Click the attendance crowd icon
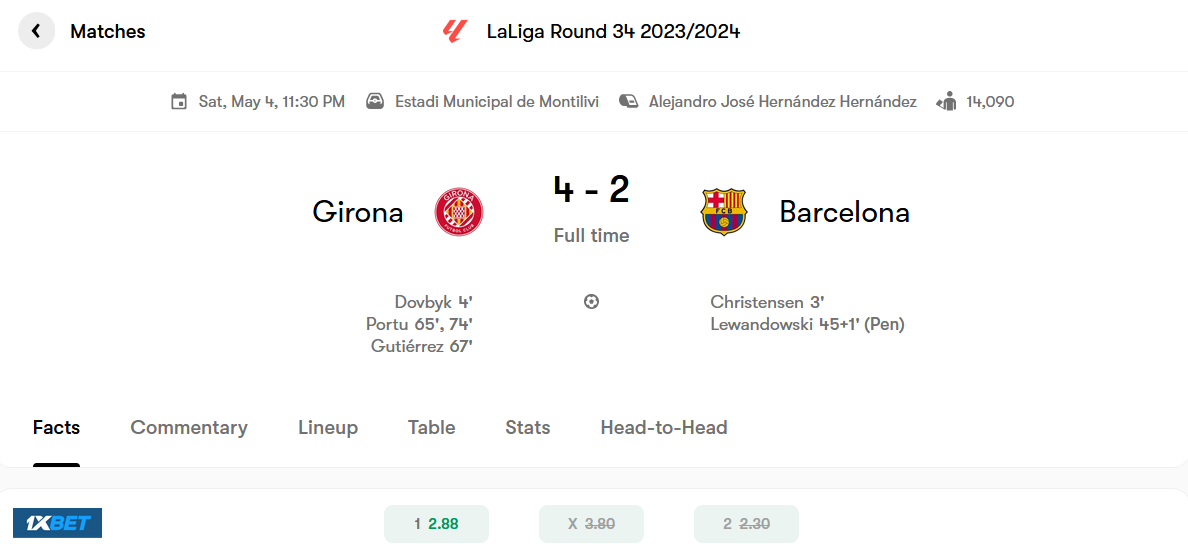 click(947, 102)
